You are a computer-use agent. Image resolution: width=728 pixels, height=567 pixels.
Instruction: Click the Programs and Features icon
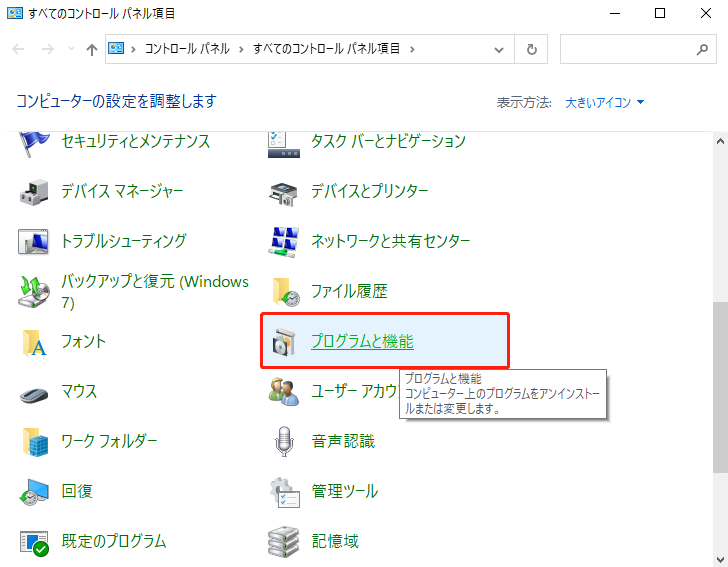[x=284, y=342]
